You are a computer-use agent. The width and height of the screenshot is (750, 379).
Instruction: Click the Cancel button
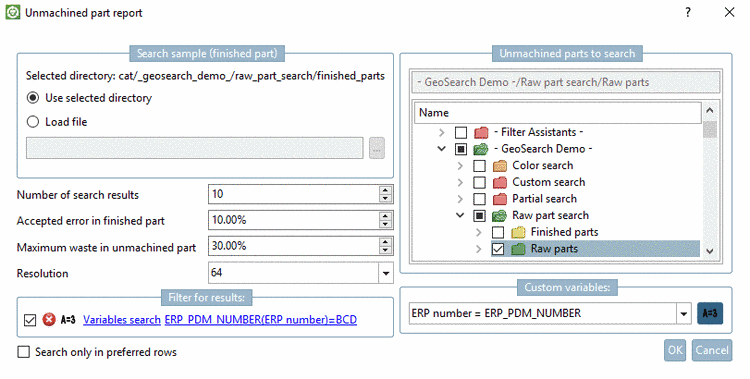coord(712,350)
